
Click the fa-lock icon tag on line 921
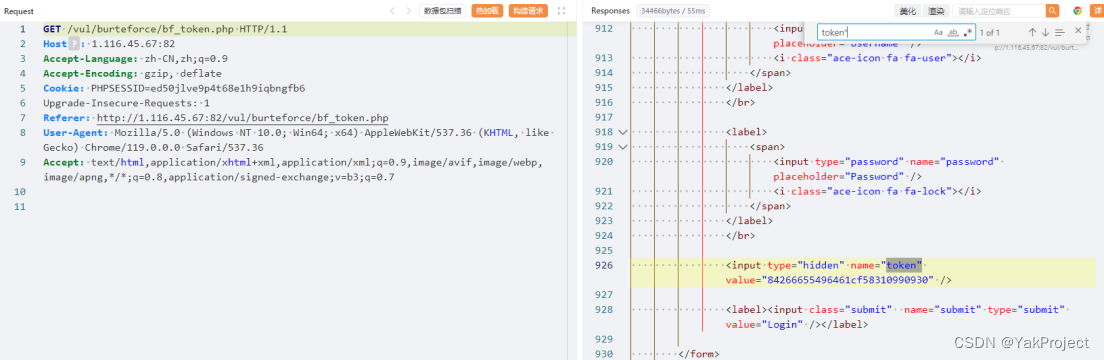877,191
